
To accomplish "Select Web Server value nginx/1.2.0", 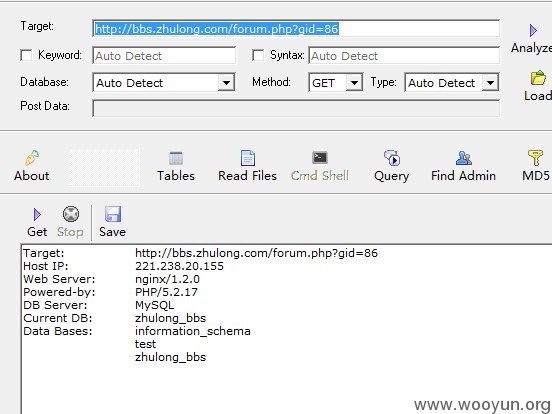I will tap(167, 279).
